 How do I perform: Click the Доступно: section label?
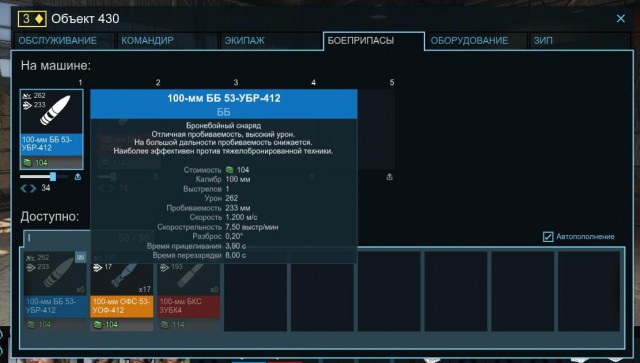tap(50, 216)
